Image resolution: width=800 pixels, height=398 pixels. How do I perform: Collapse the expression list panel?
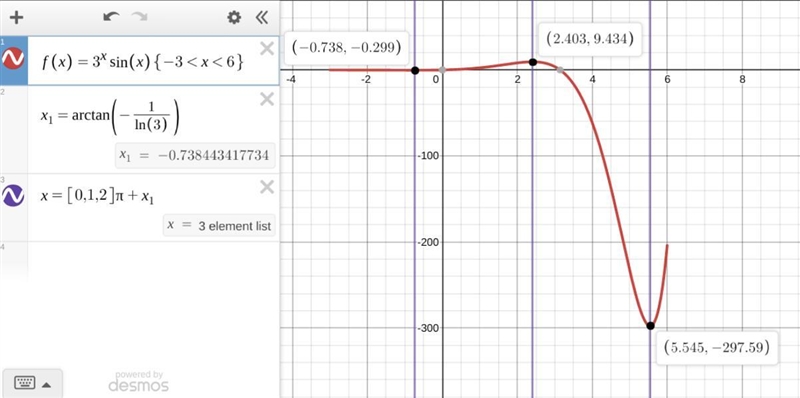[261, 18]
